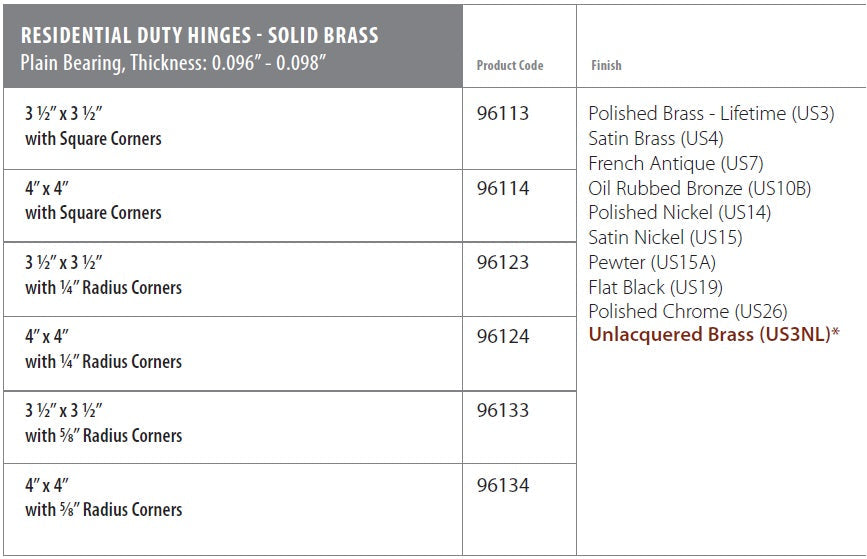Select Pewter (US15A) finish
The width and height of the screenshot is (867, 559).
point(652,262)
